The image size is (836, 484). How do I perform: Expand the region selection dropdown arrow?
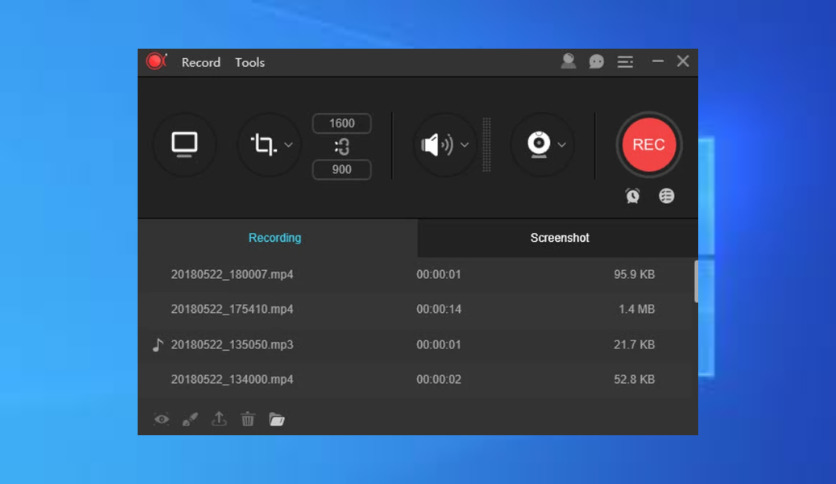[288, 145]
